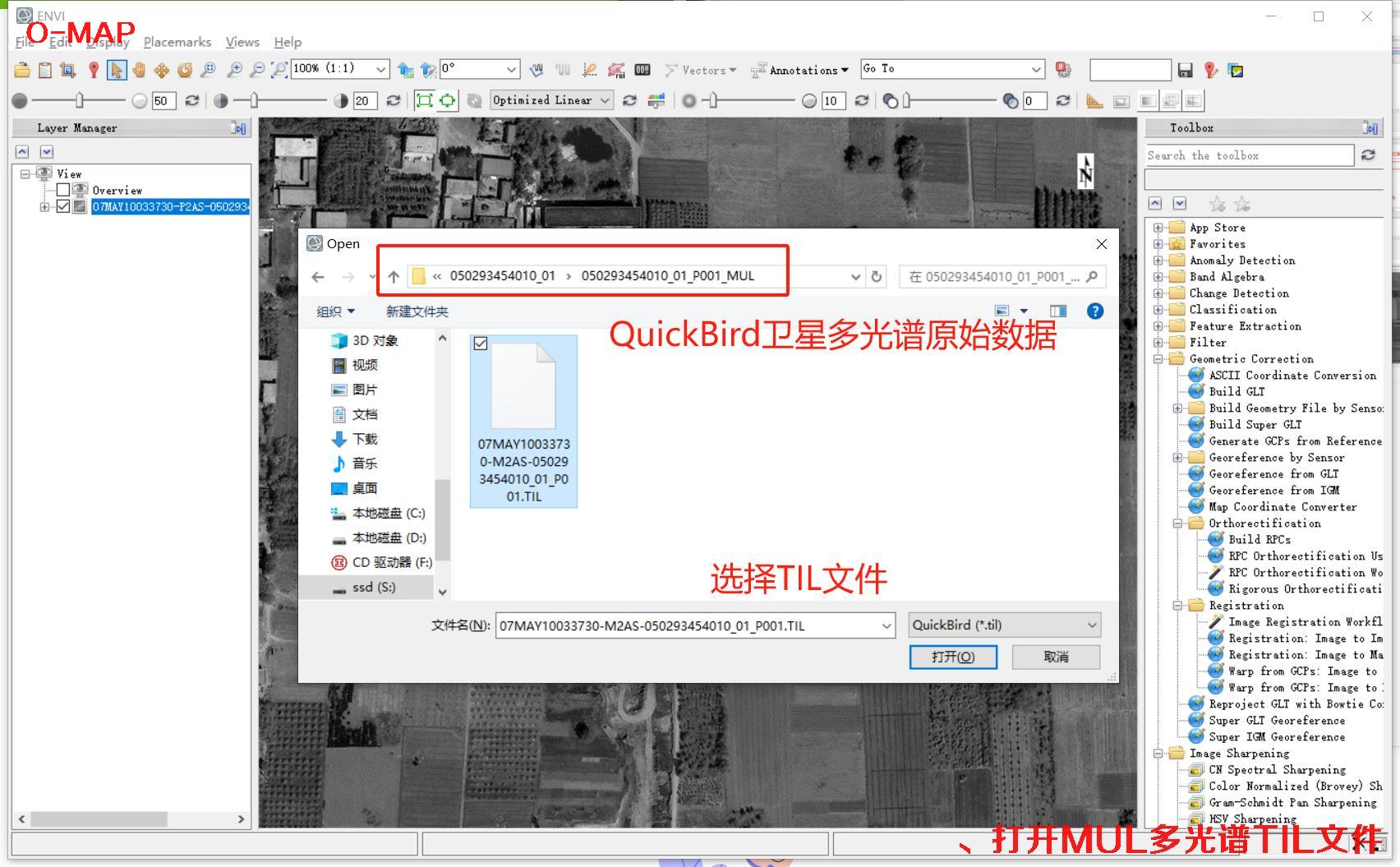Click the help question mark icon
Screen dimensions: 1400x867
pos(1094,311)
